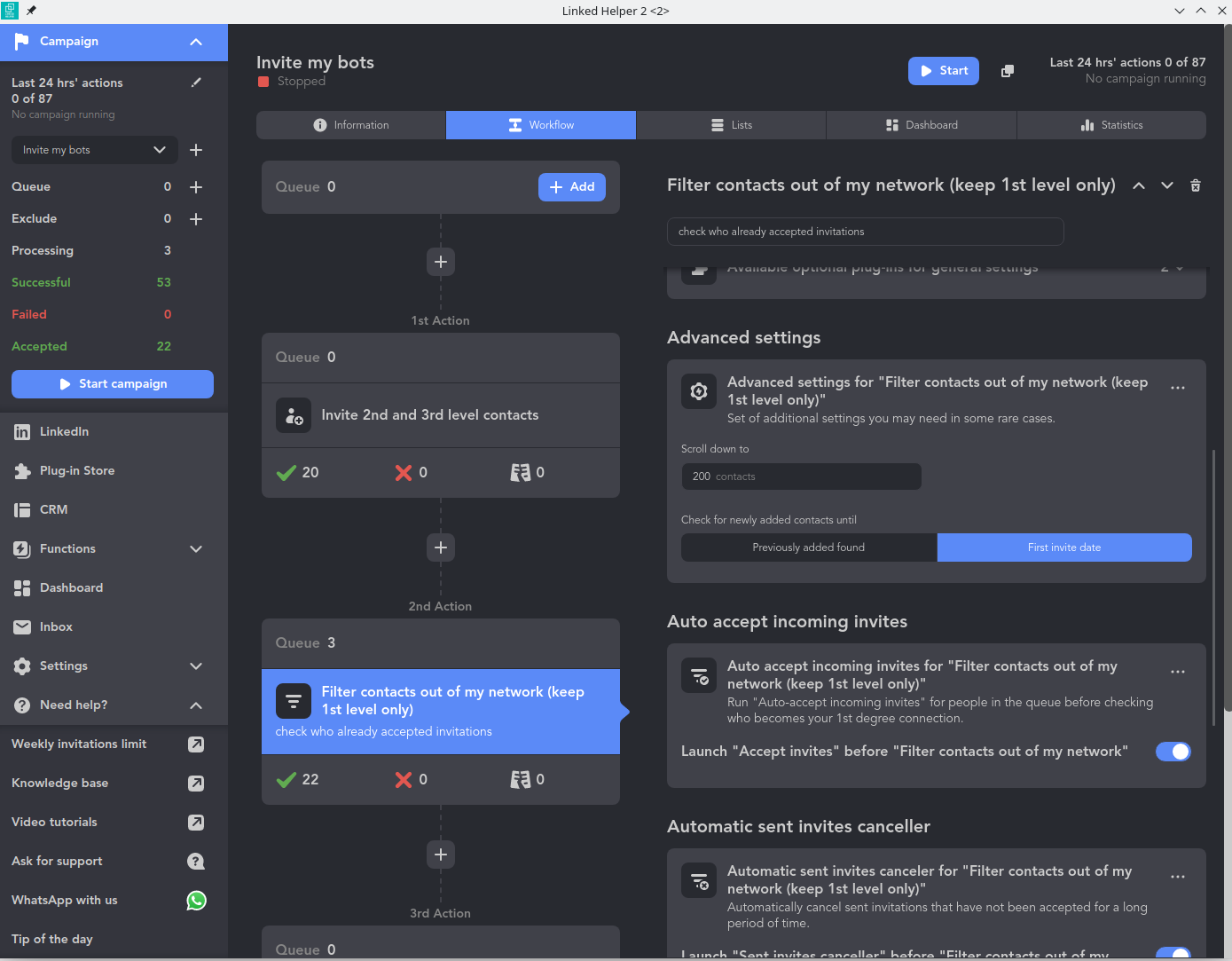Insert action with plus before 3rd Action
Screen dimensions: 1232x961
tap(441, 855)
